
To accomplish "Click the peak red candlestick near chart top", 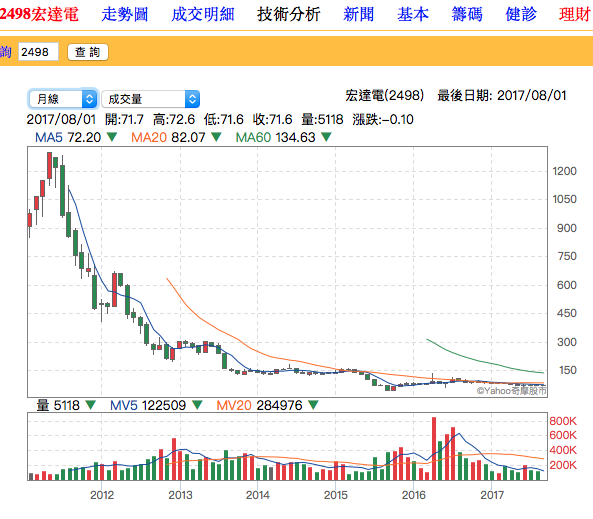I will (49, 165).
